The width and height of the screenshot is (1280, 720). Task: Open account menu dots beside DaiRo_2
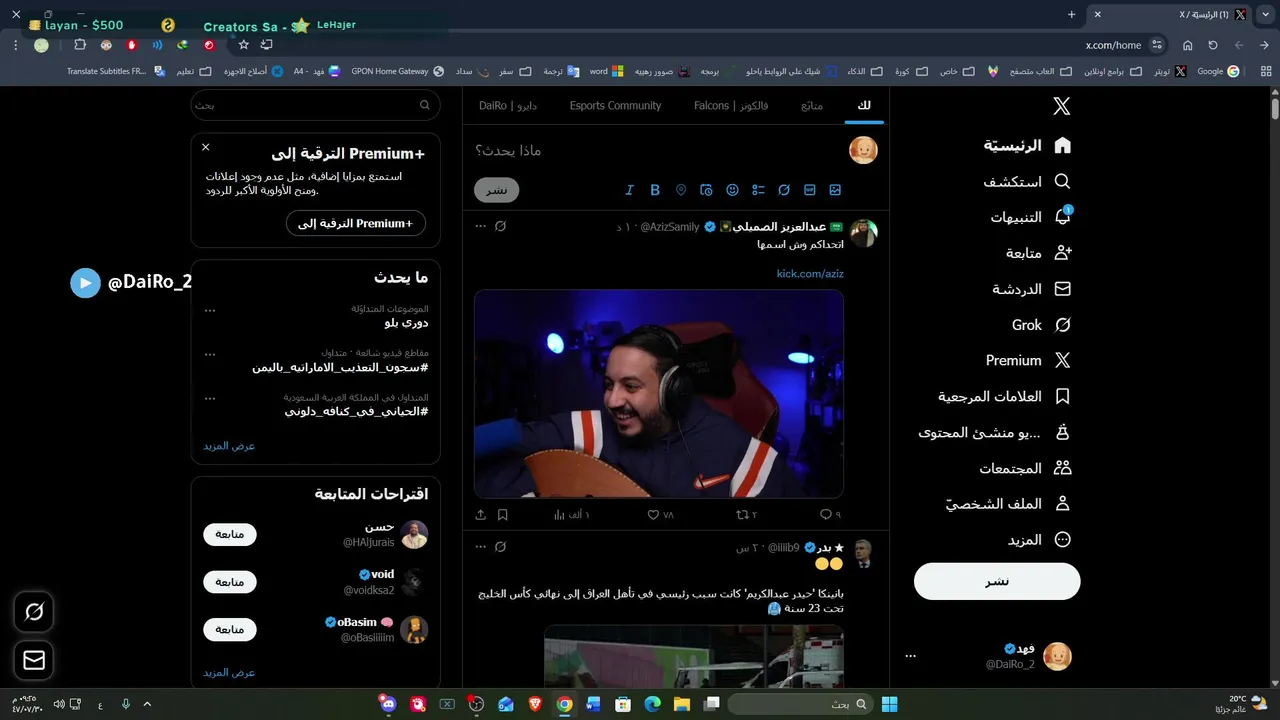(x=910, y=656)
